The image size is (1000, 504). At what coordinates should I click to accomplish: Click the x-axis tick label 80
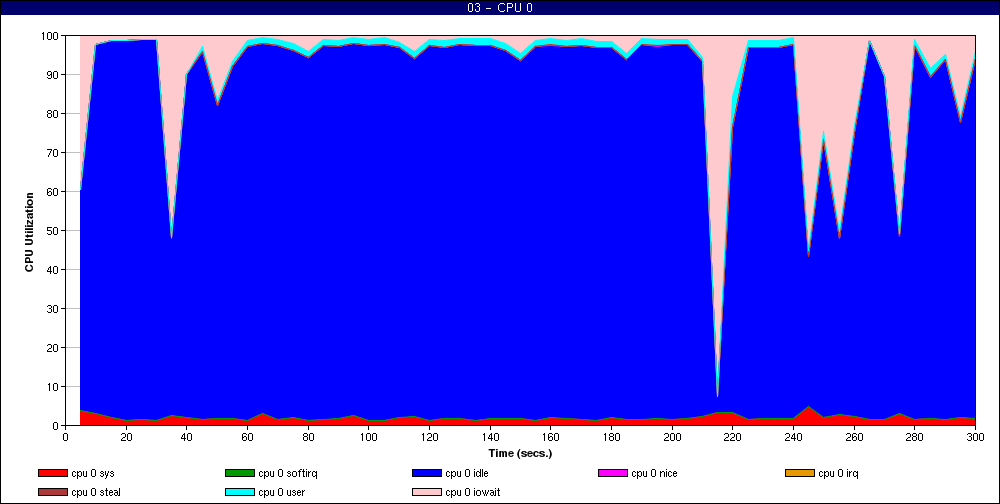pyautogui.click(x=309, y=437)
